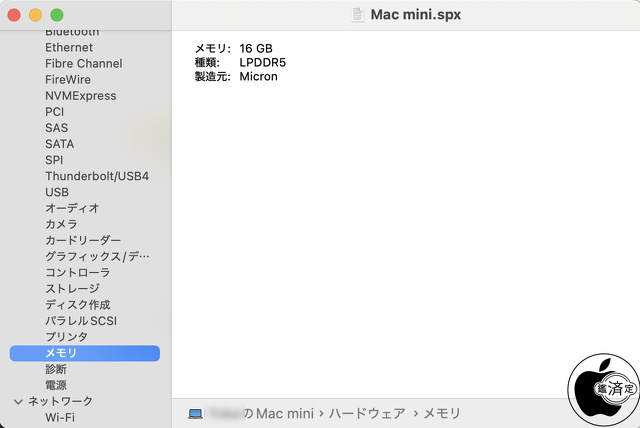Select SPI in the sidebar
640x428 pixels.
tap(54, 160)
